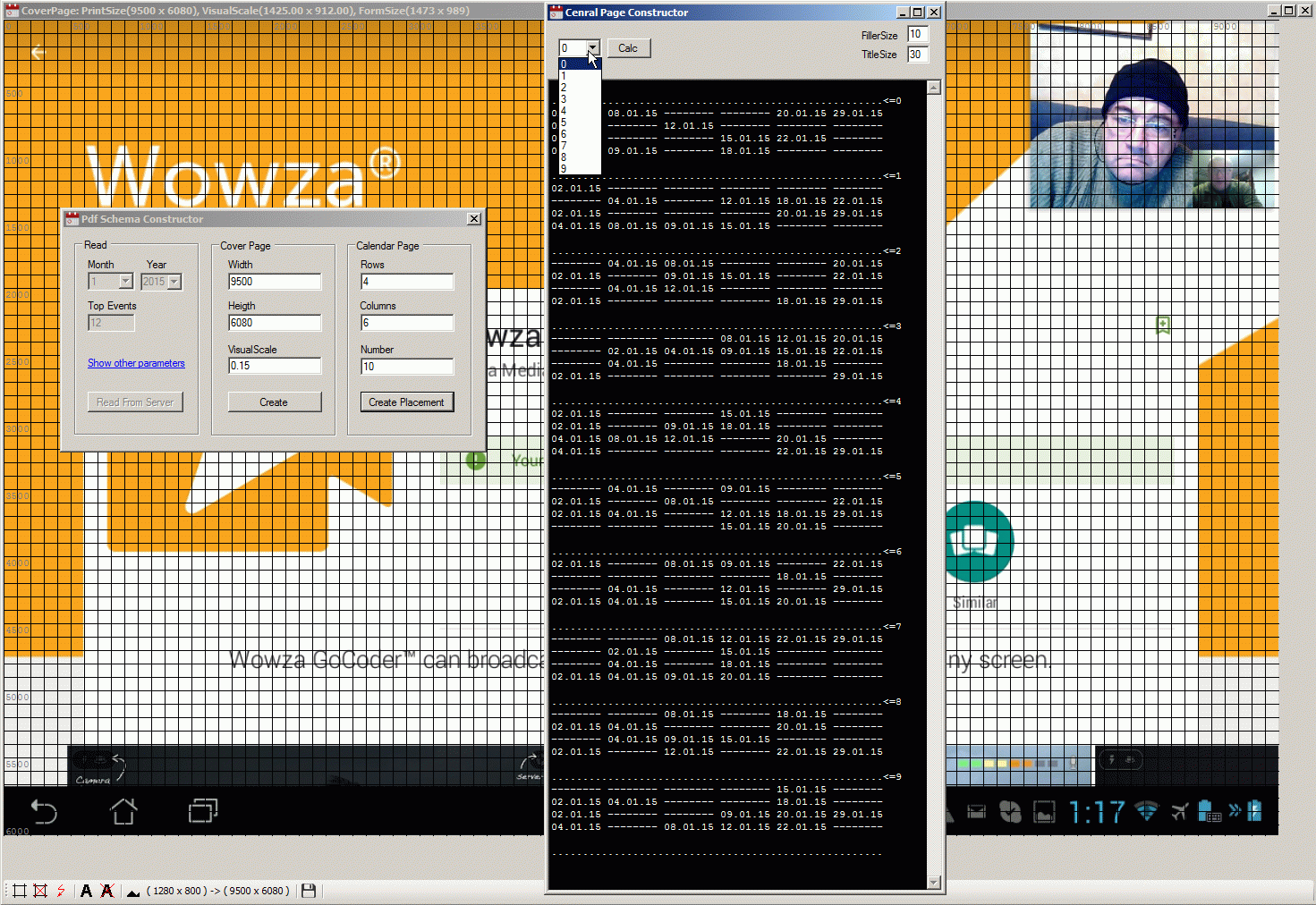Screen dimensions: 1316x905
Task: Click the floppy disk save icon
Action: click(309, 891)
